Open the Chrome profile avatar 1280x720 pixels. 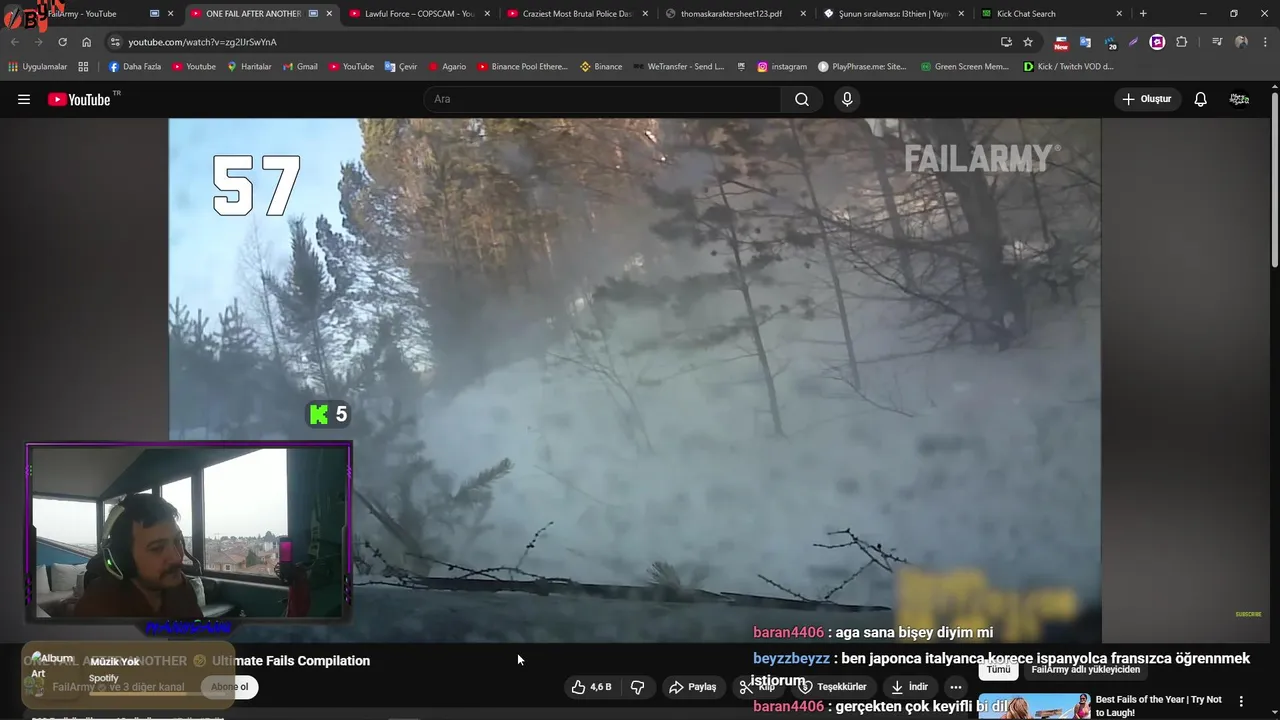point(1241,42)
